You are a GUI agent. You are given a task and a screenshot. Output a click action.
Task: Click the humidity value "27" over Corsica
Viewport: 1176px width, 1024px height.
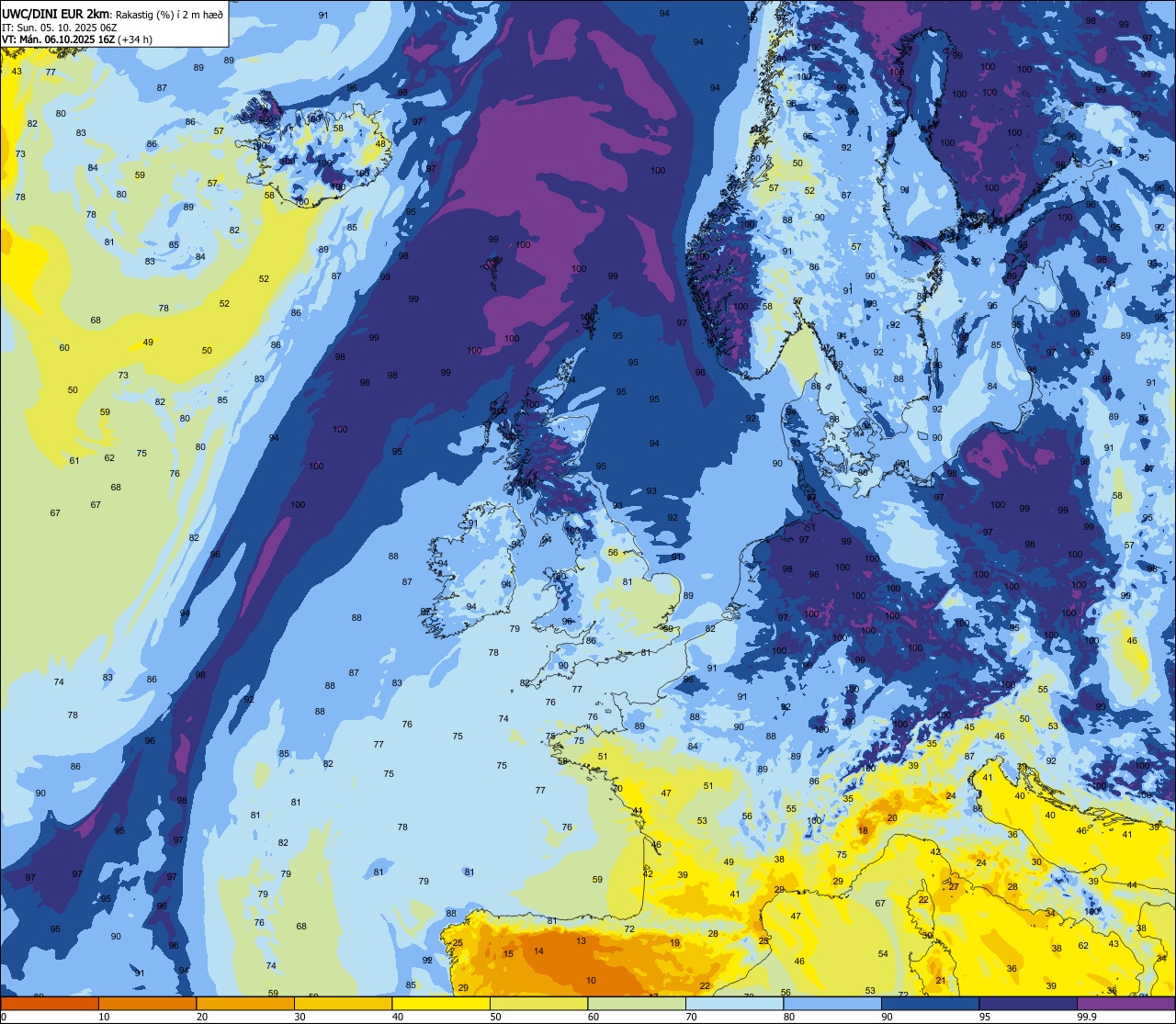[955, 886]
